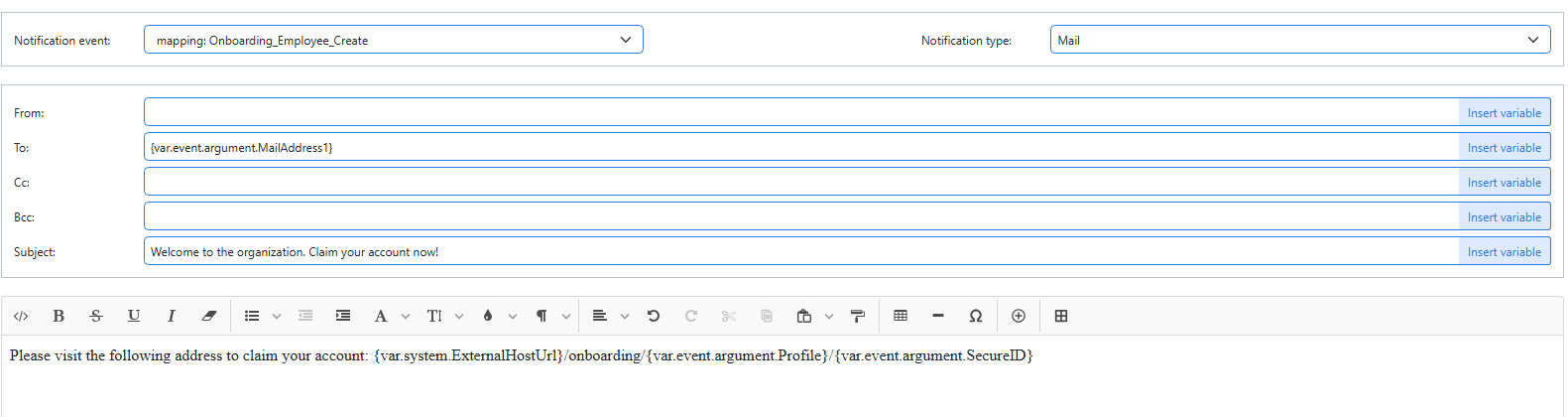This screenshot has height=417, width=1568.
Task: Decrease indent of text
Action: click(305, 316)
